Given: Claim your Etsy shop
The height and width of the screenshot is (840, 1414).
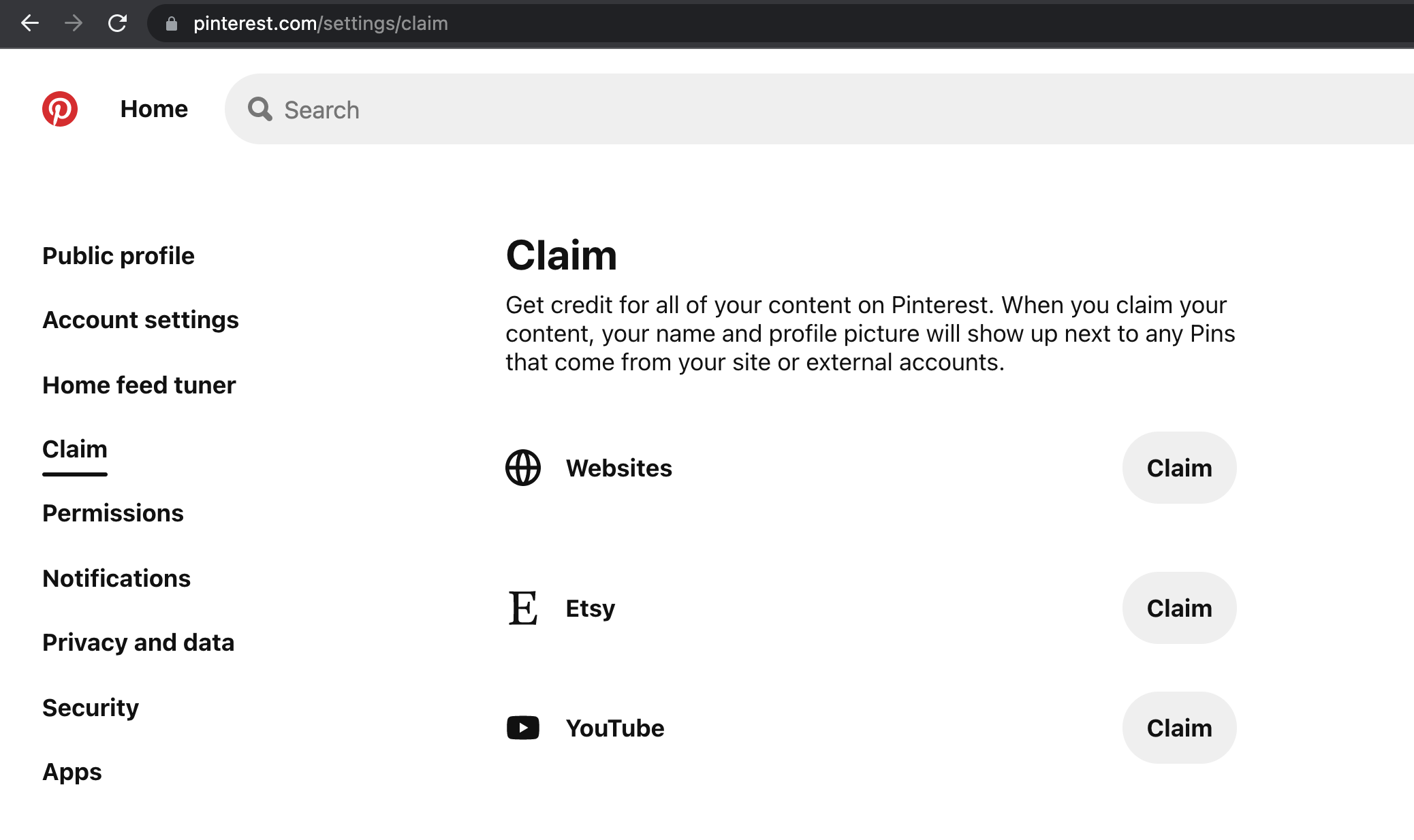Looking at the screenshot, I should (1179, 608).
